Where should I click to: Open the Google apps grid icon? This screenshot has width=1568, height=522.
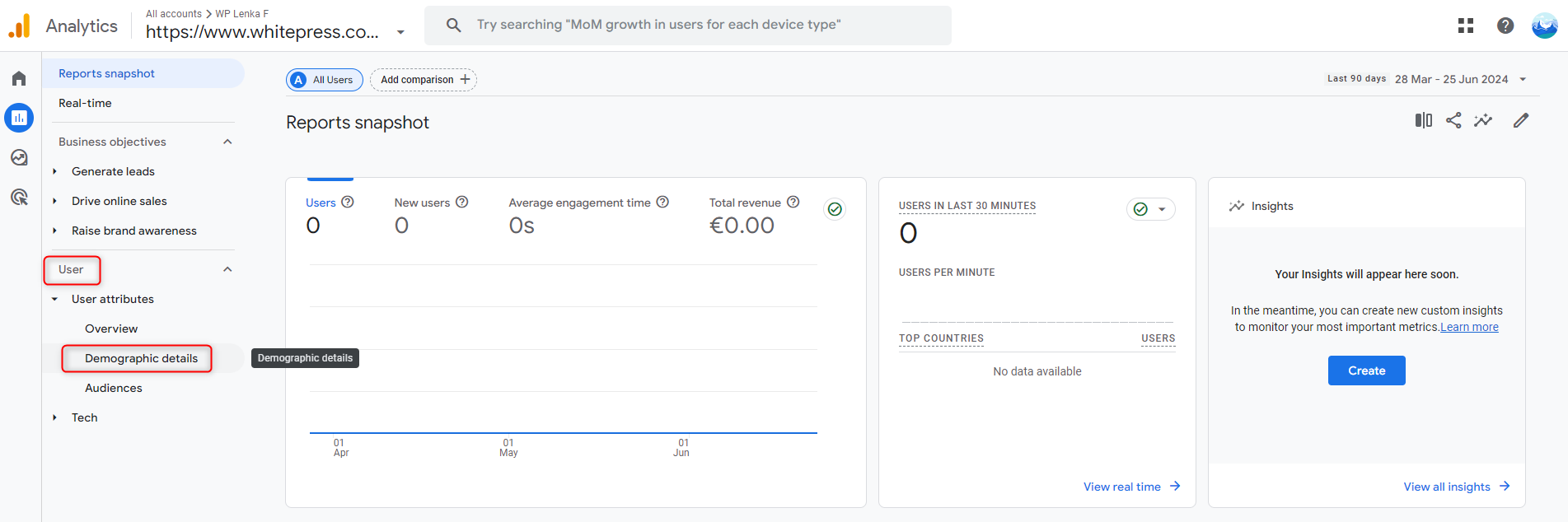1466,26
